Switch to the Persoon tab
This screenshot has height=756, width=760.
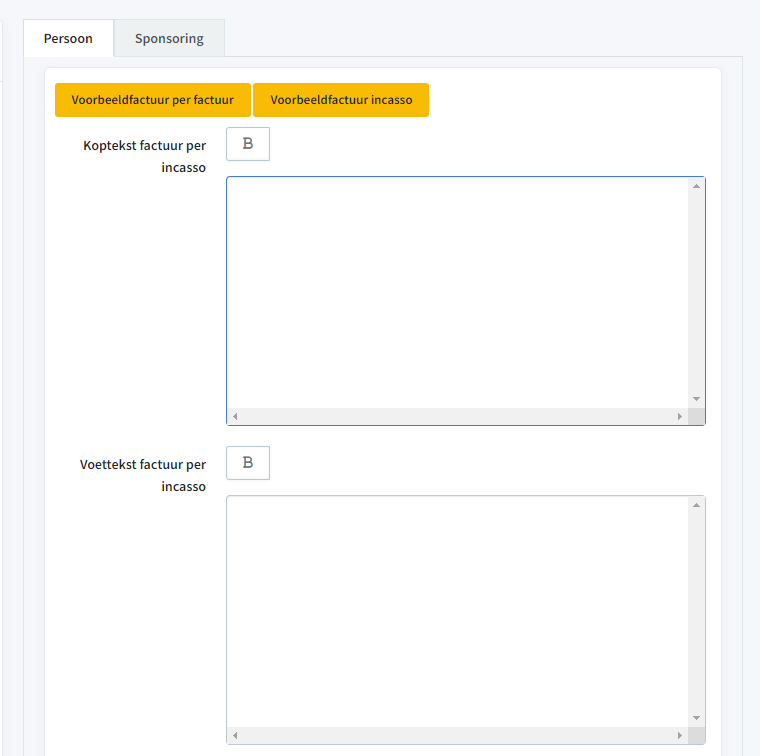pos(68,38)
